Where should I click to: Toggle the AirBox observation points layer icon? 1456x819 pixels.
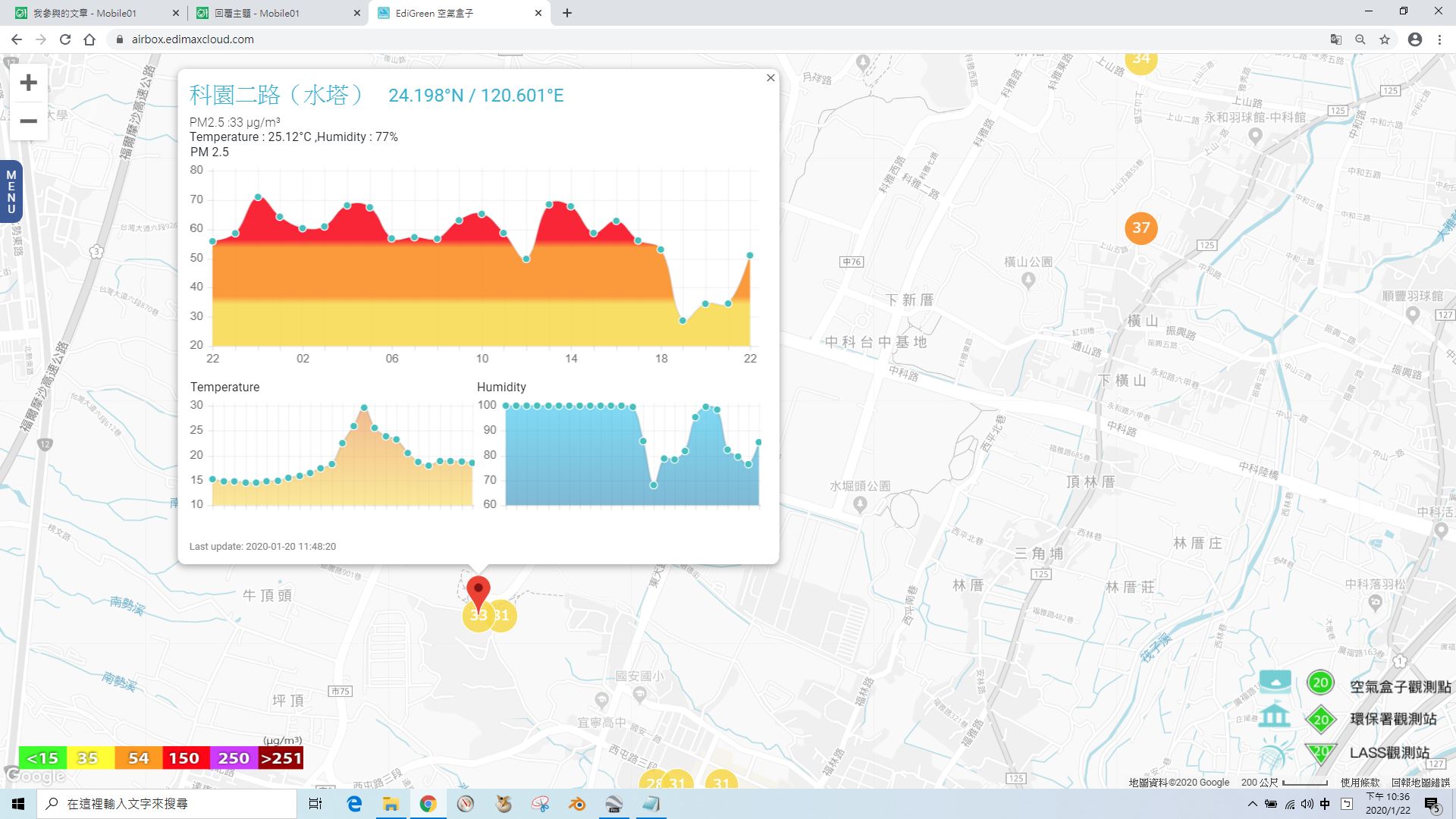[1275, 682]
